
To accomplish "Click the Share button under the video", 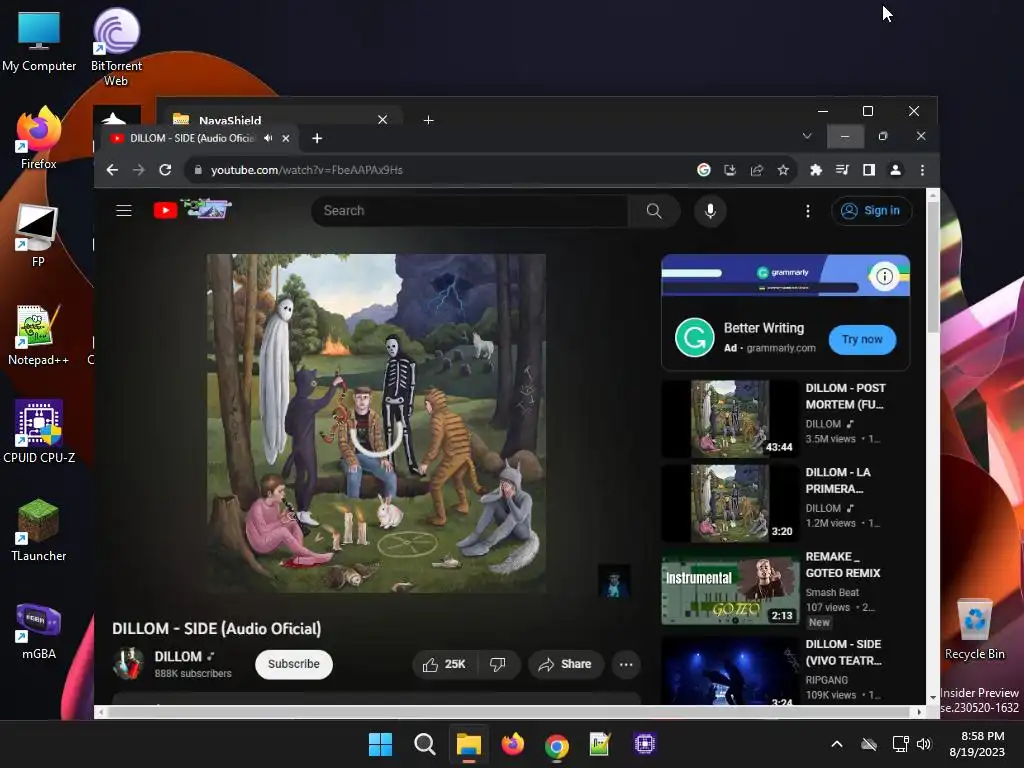I will 565,664.
